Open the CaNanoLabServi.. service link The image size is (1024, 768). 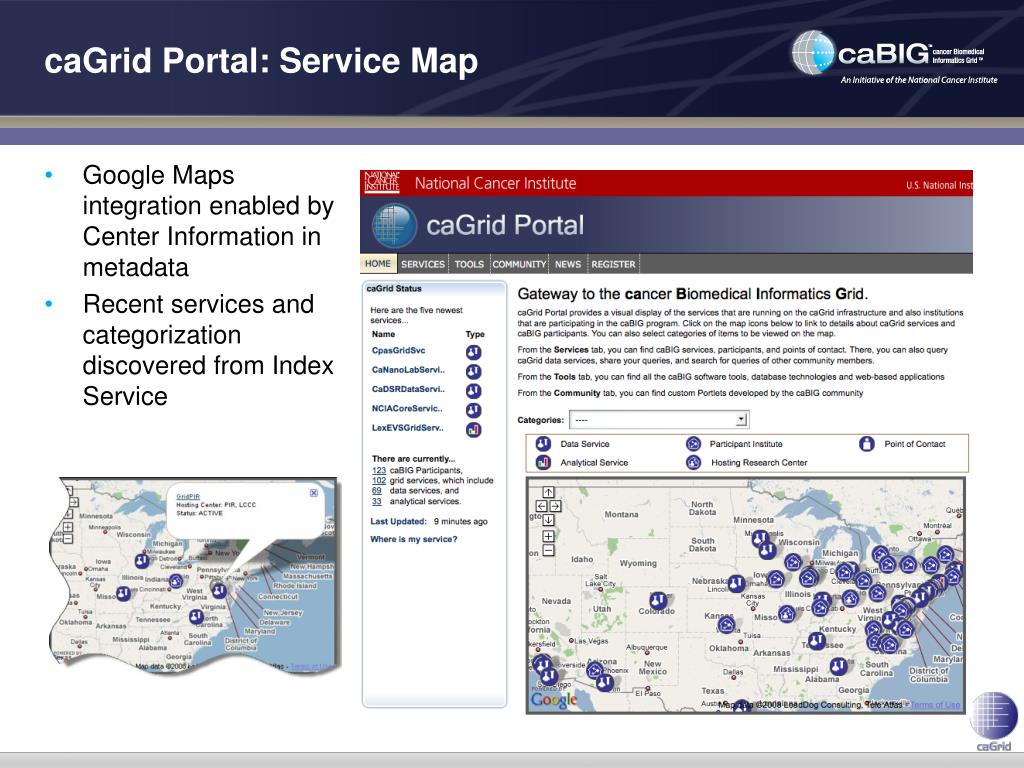(x=408, y=370)
